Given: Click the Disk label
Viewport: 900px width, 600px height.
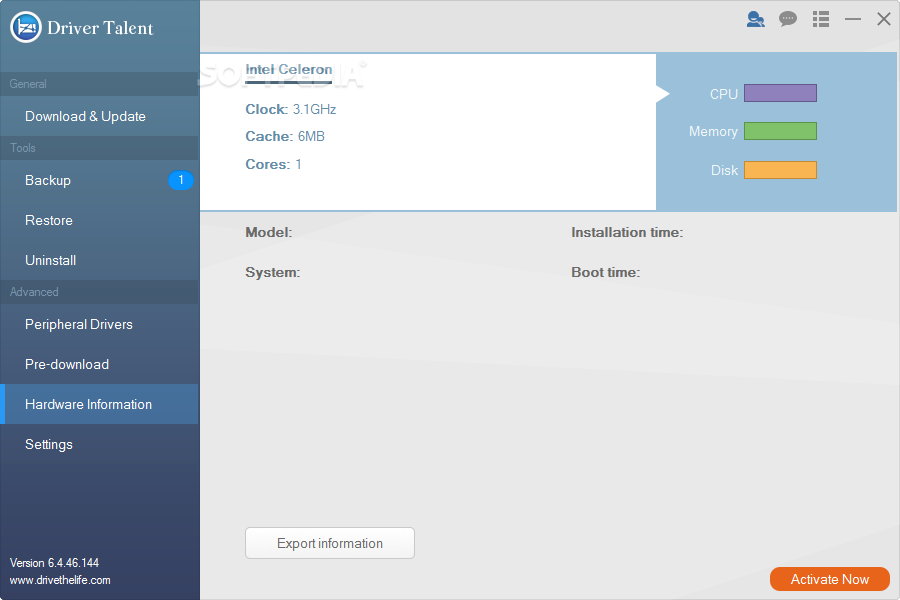Looking at the screenshot, I should click(x=724, y=171).
